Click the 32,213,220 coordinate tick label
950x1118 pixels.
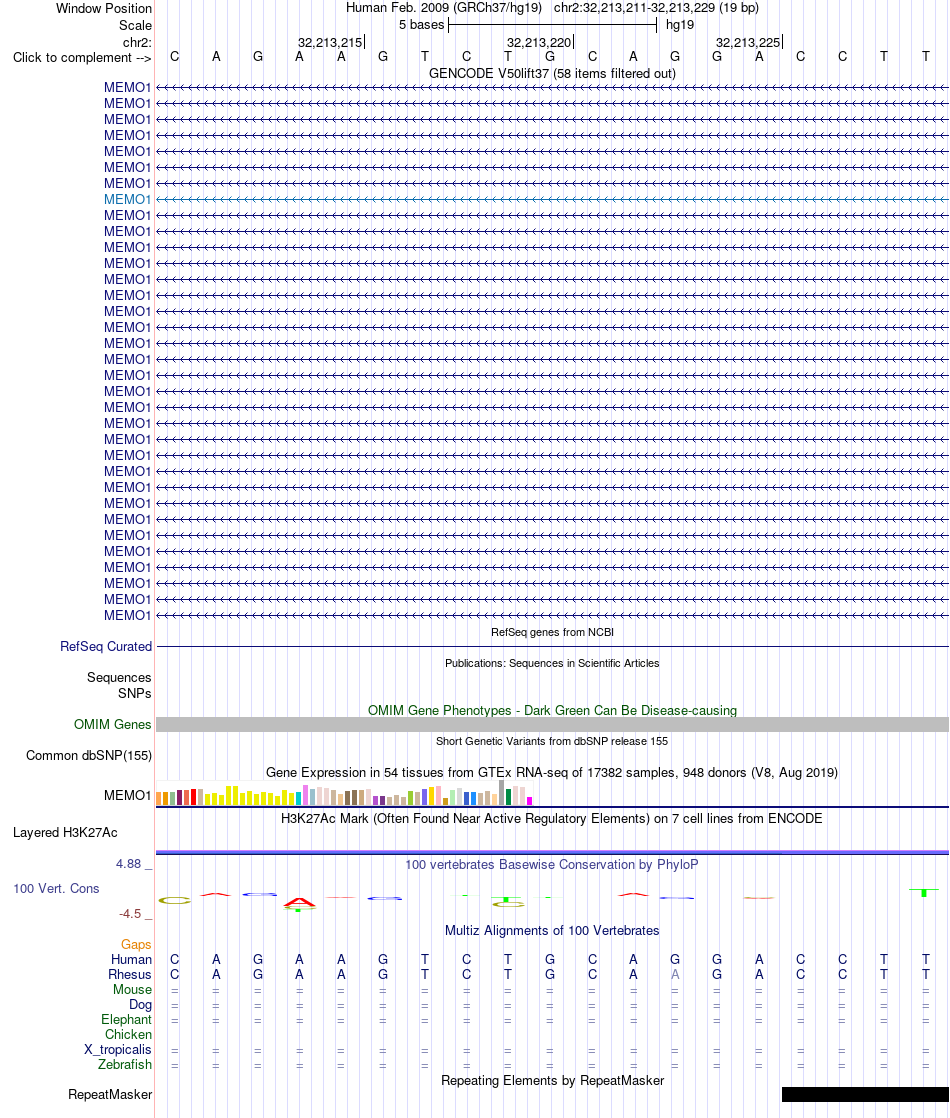tap(539, 43)
